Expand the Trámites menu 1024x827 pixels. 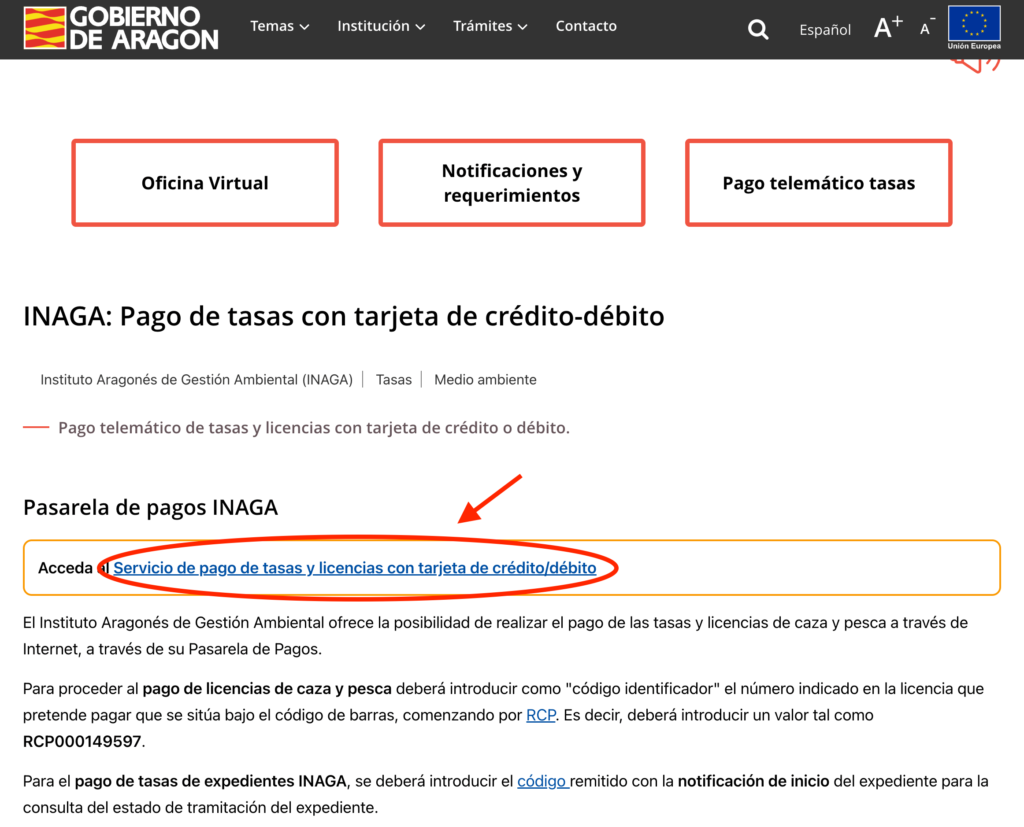click(490, 26)
